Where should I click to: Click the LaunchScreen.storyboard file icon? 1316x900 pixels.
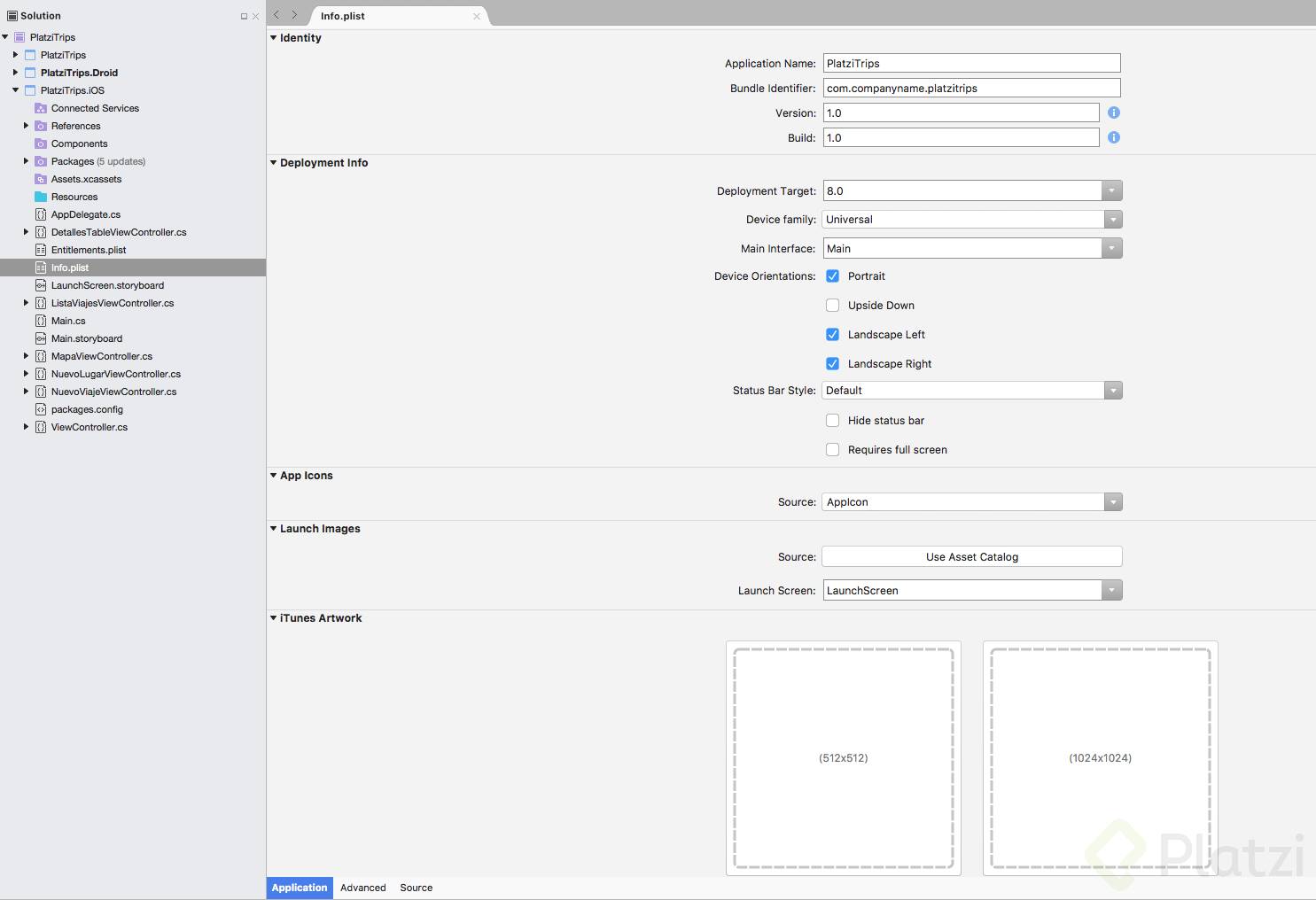point(41,285)
